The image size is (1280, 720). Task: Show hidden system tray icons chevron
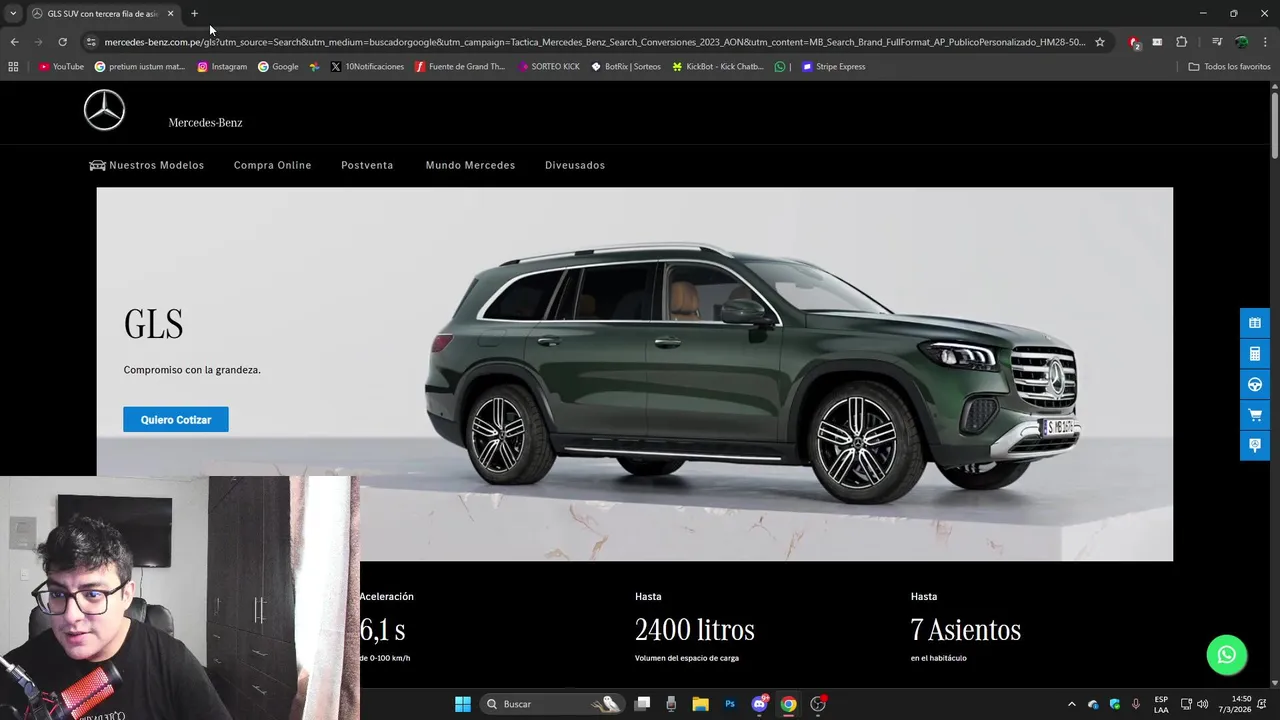tap(1071, 704)
